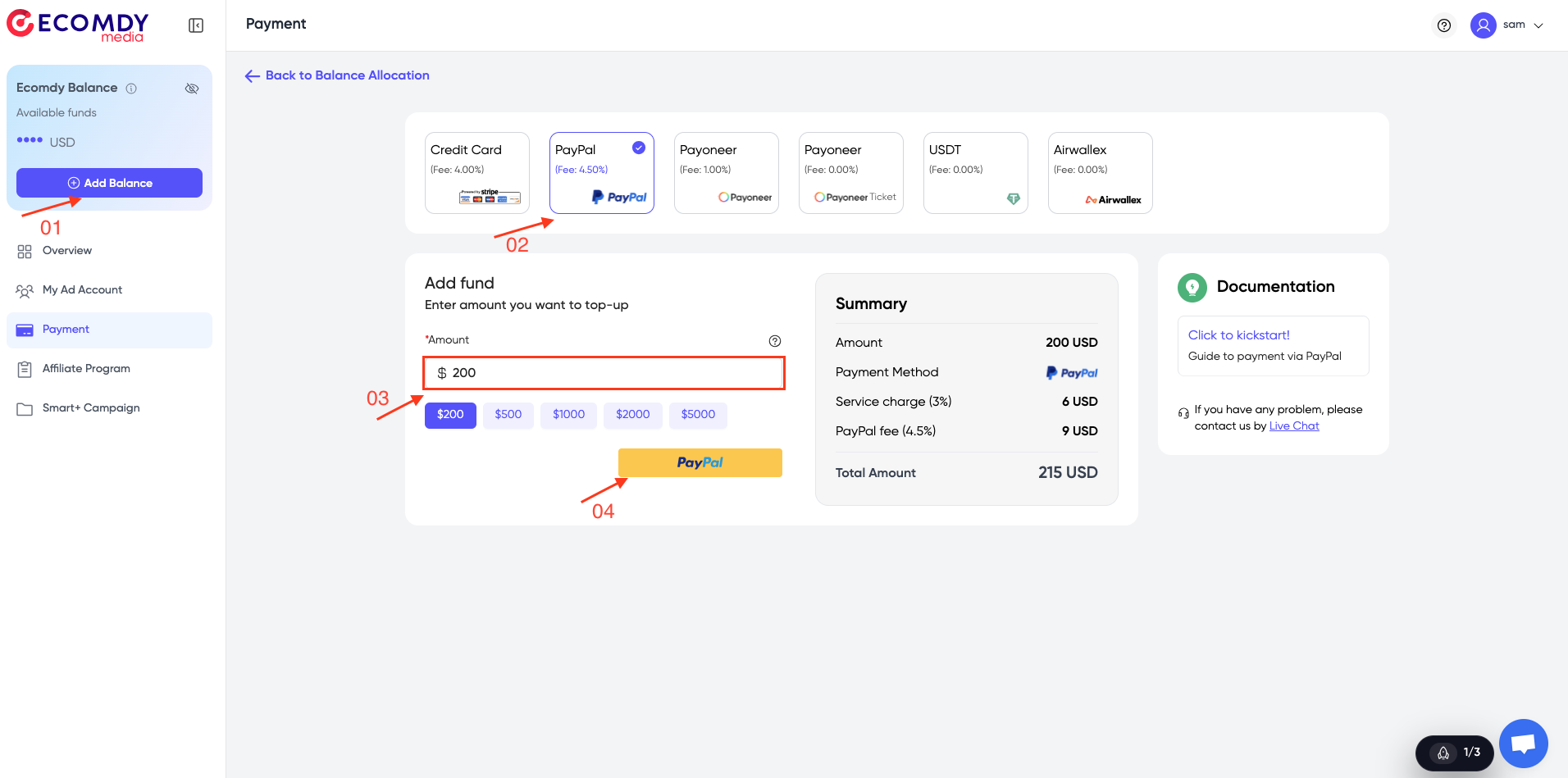Click the notification bell showing 1/3
The height and width of the screenshot is (778, 1568).
[x=1454, y=752]
